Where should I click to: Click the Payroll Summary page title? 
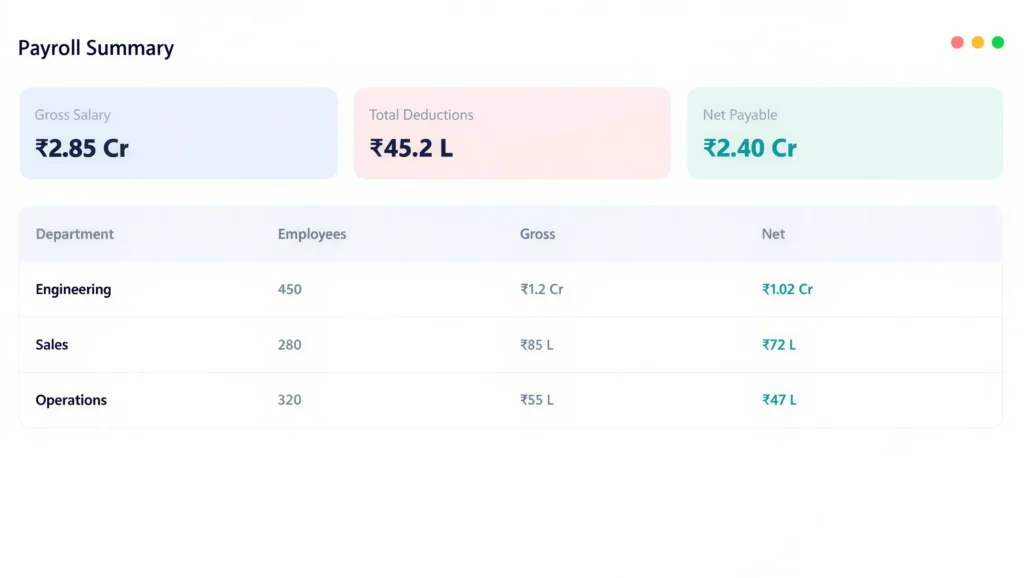pos(95,47)
